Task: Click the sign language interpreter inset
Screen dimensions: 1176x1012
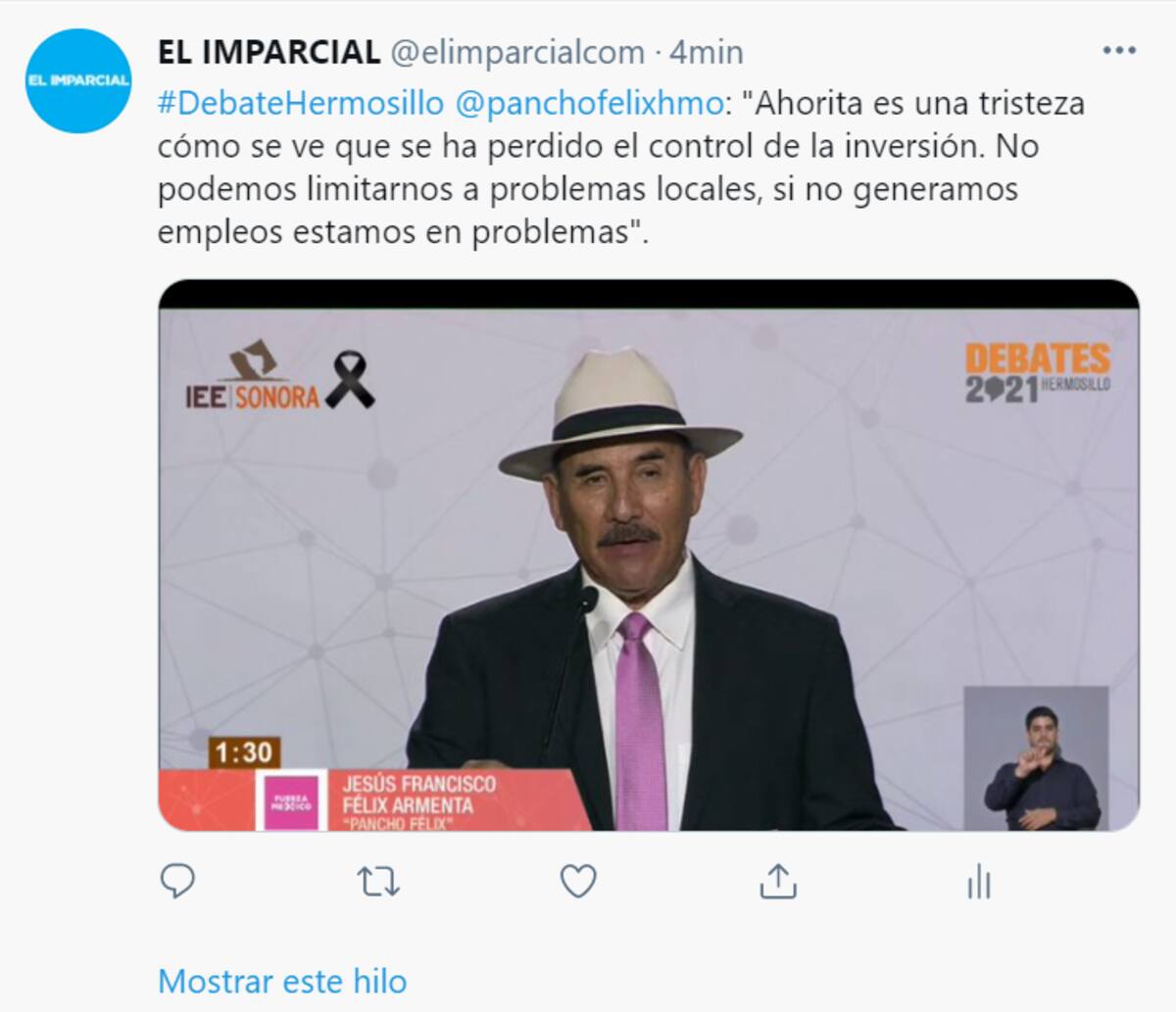Action: [x=1037, y=758]
